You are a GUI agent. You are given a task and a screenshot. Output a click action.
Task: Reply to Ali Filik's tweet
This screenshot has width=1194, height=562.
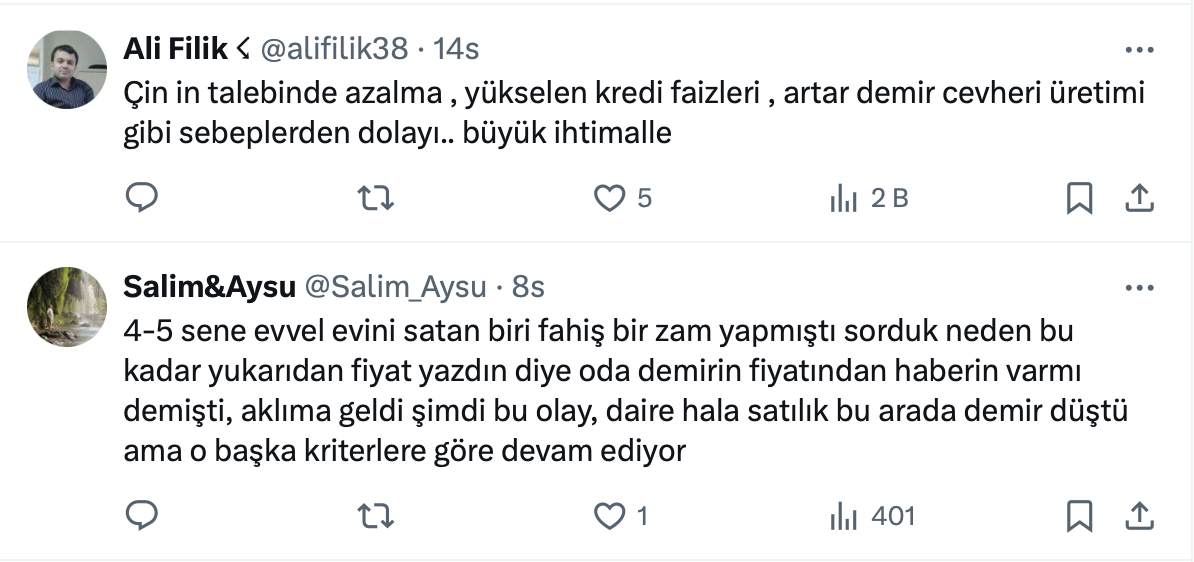(142, 198)
